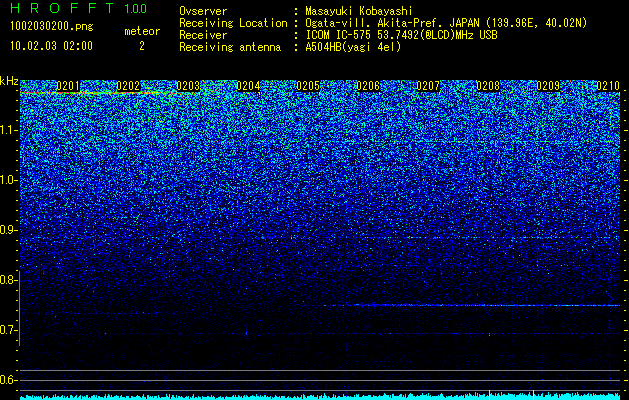Click the observer name Masayuki Kobayashi
The height and width of the screenshot is (400, 629).
click(x=359, y=11)
